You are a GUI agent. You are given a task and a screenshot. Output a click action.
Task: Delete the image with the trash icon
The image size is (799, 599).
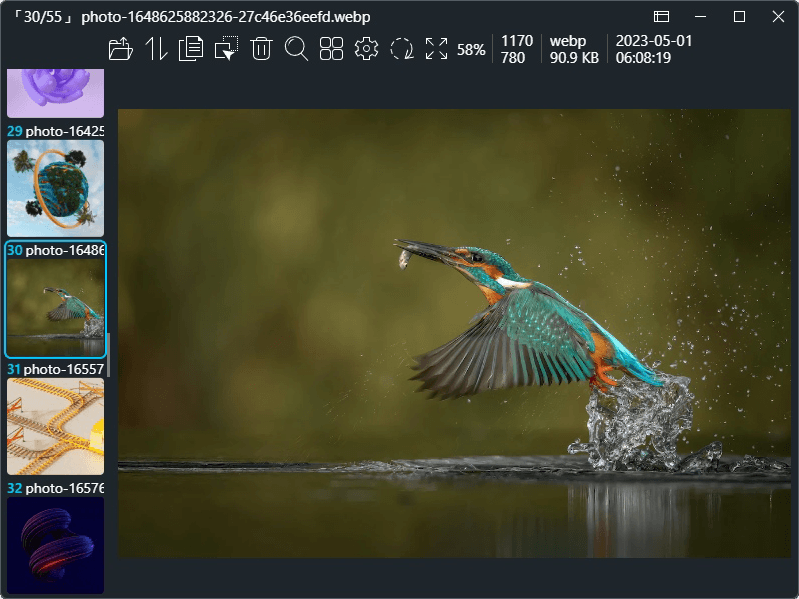pyautogui.click(x=261, y=49)
